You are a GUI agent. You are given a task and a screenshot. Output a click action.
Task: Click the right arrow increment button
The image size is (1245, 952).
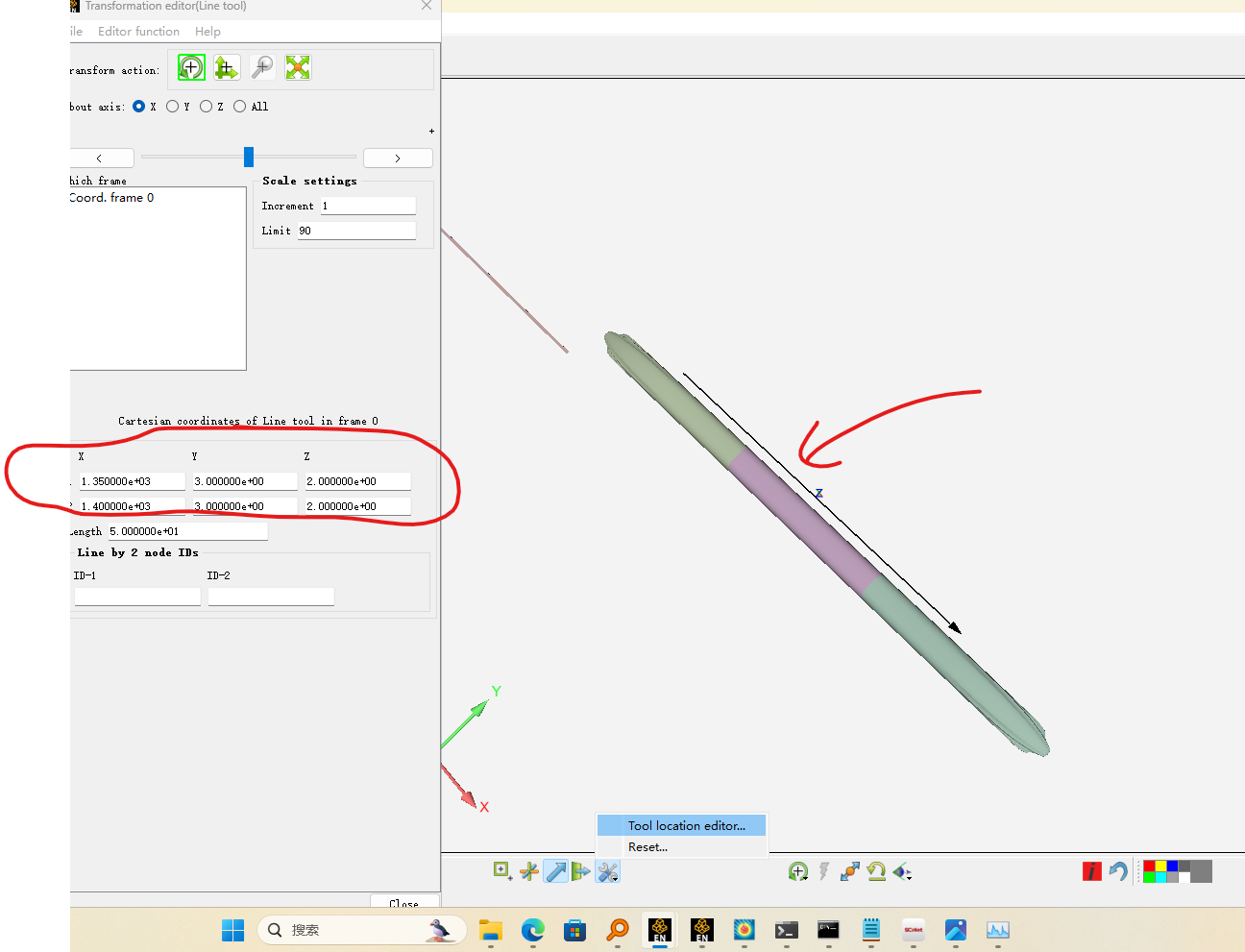coord(398,159)
